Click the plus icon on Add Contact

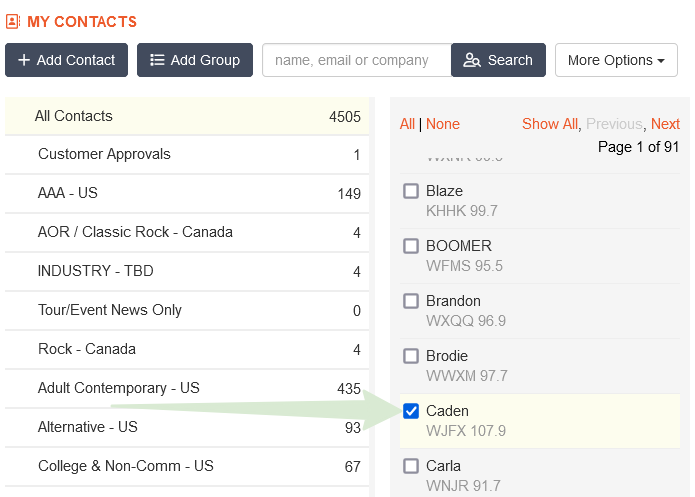pos(24,60)
